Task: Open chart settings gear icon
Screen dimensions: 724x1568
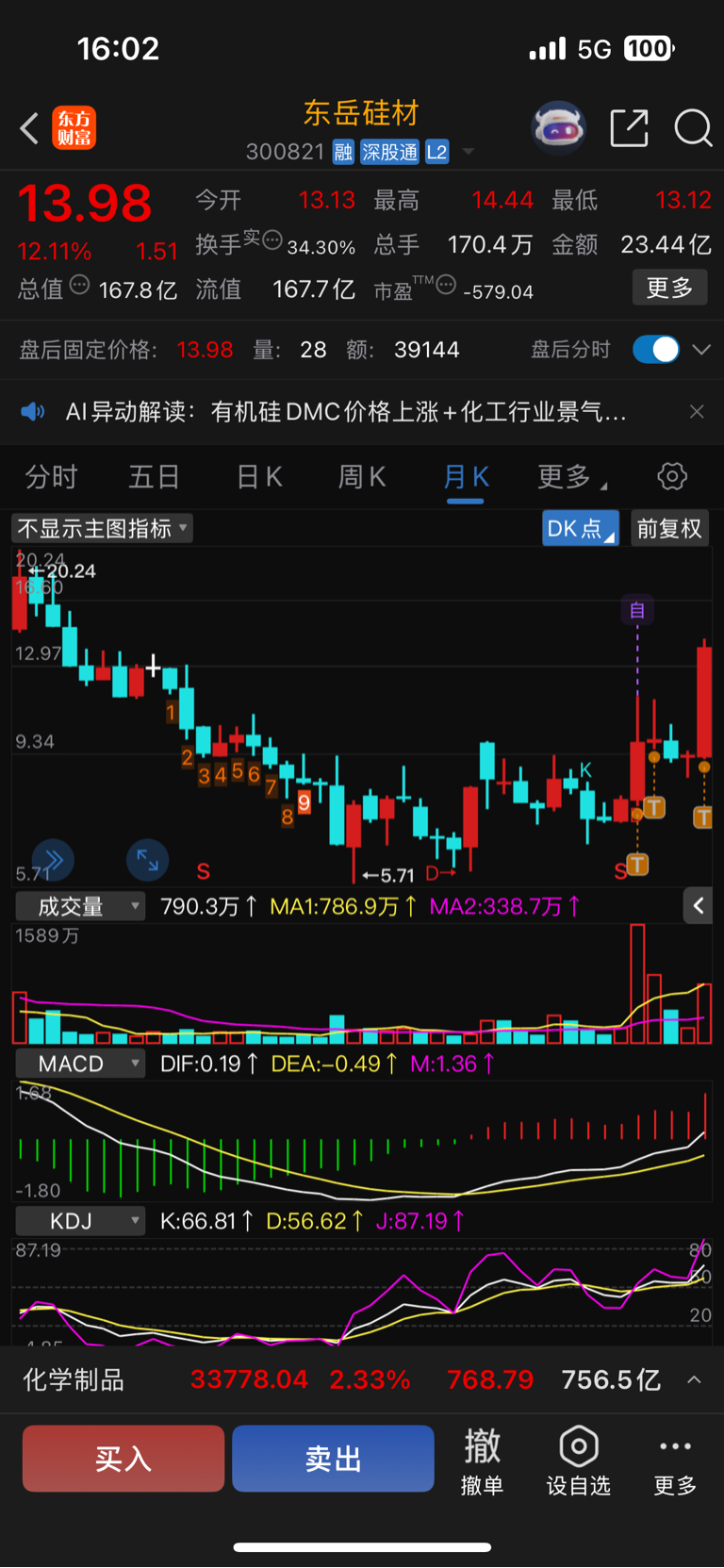Action: [672, 476]
